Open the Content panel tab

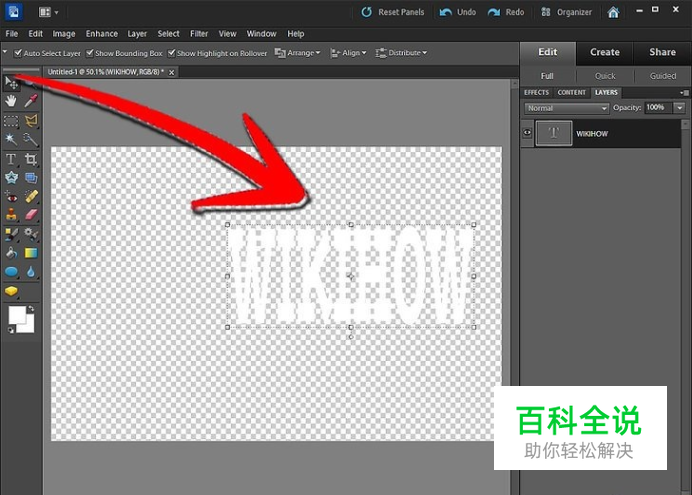[x=571, y=93]
